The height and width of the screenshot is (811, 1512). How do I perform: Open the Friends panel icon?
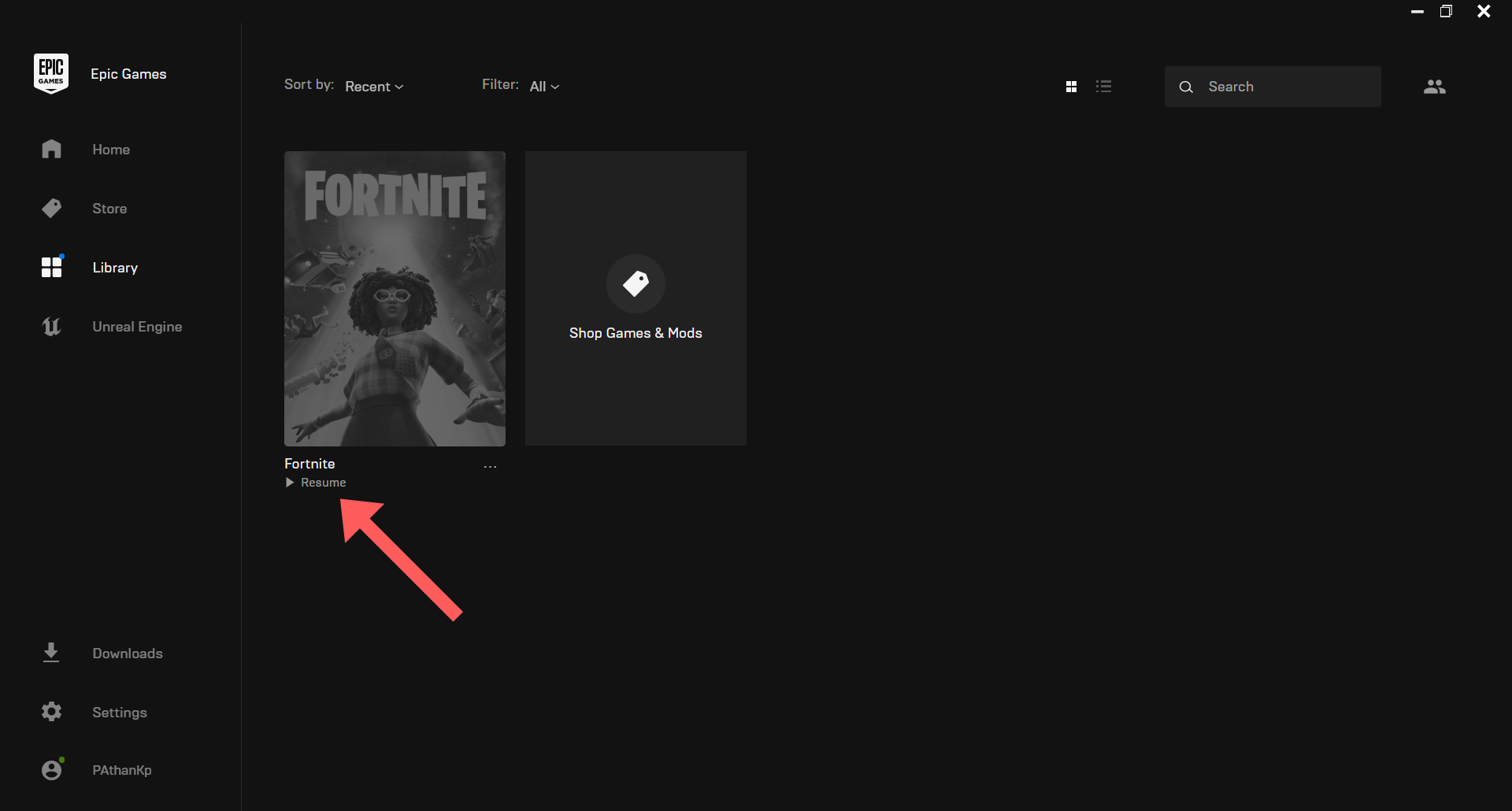tap(1434, 86)
